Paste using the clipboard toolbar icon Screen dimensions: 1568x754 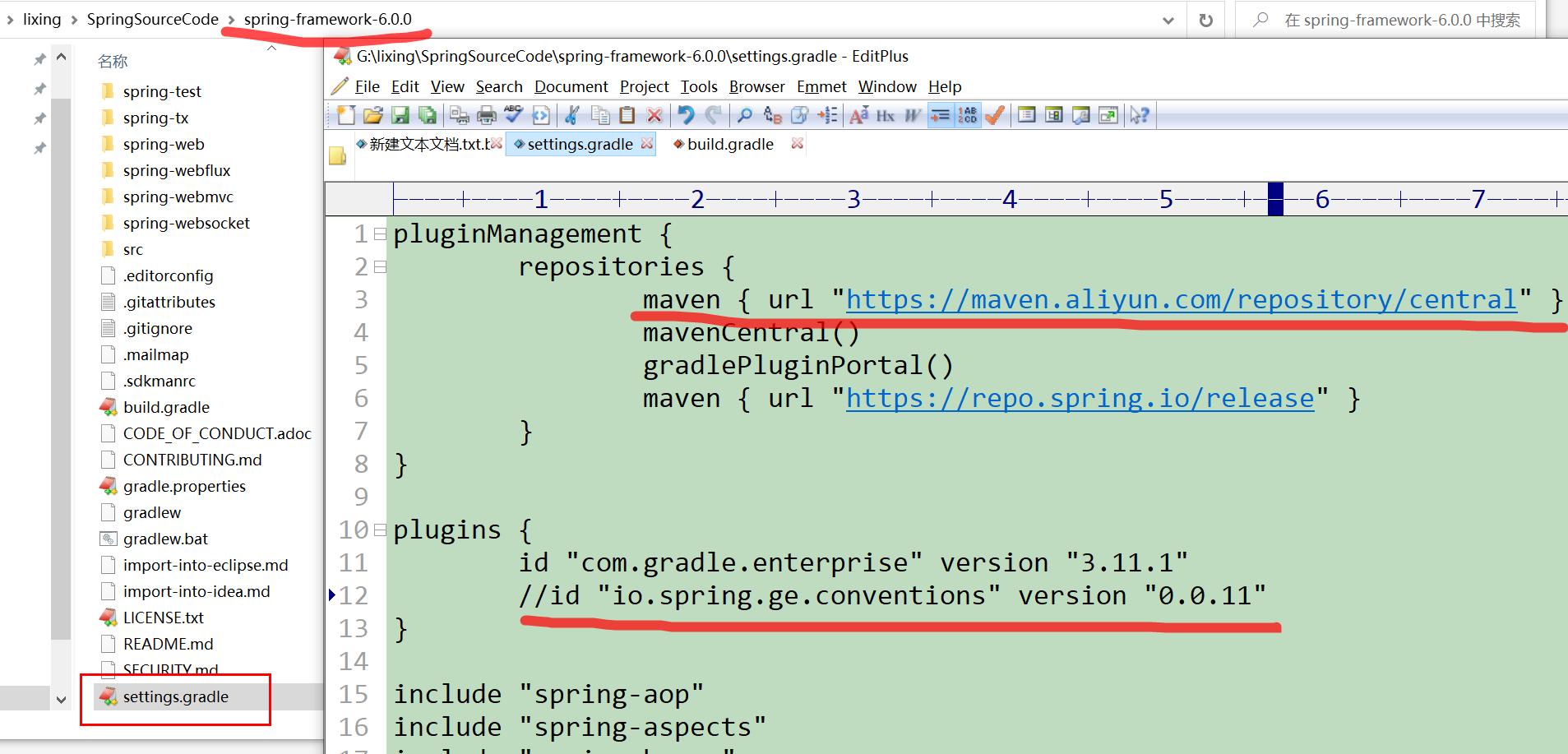click(627, 115)
